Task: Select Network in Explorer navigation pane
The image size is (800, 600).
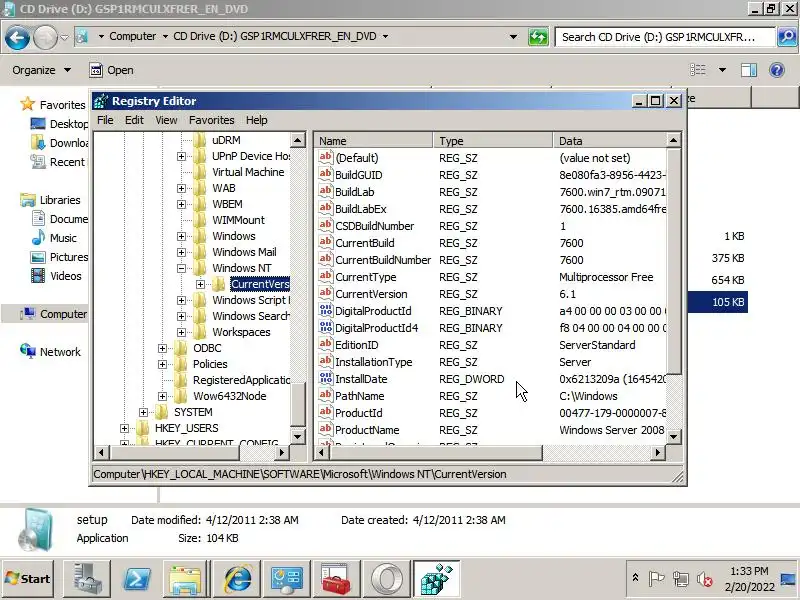Action: (60, 352)
